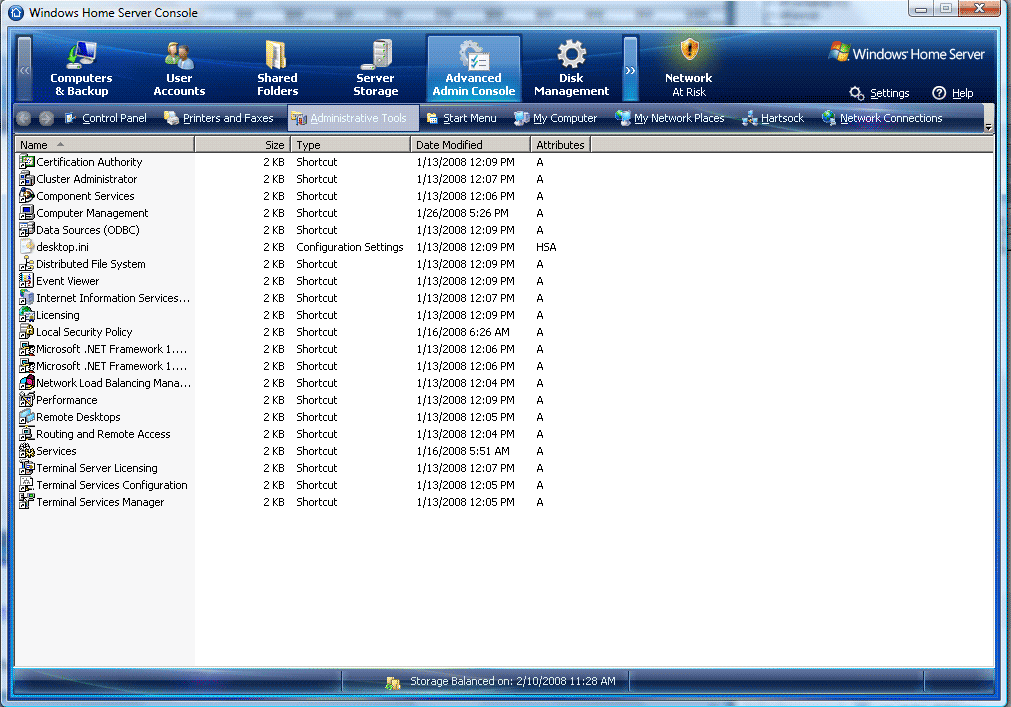The width and height of the screenshot is (1011, 707).
Task: Open the Control Panel link
Action: [106, 119]
